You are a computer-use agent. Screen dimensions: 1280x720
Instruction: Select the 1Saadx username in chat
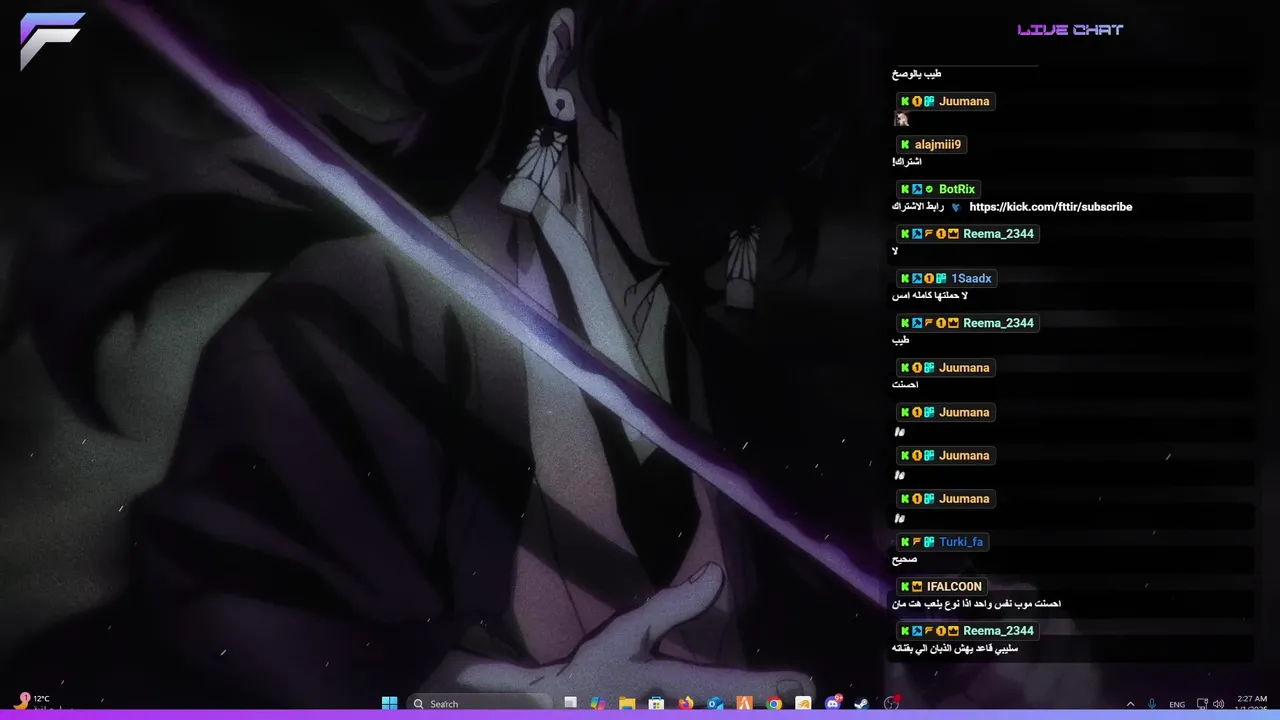click(x=971, y=278)
